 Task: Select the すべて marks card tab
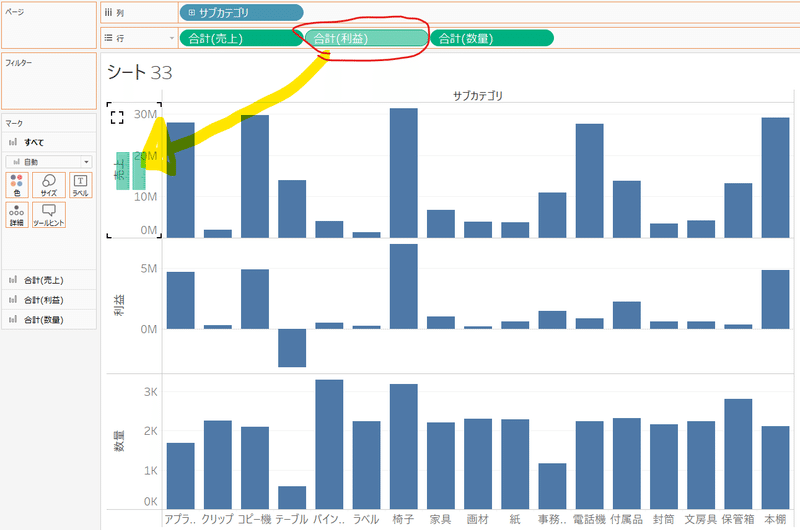coord(49,142)
